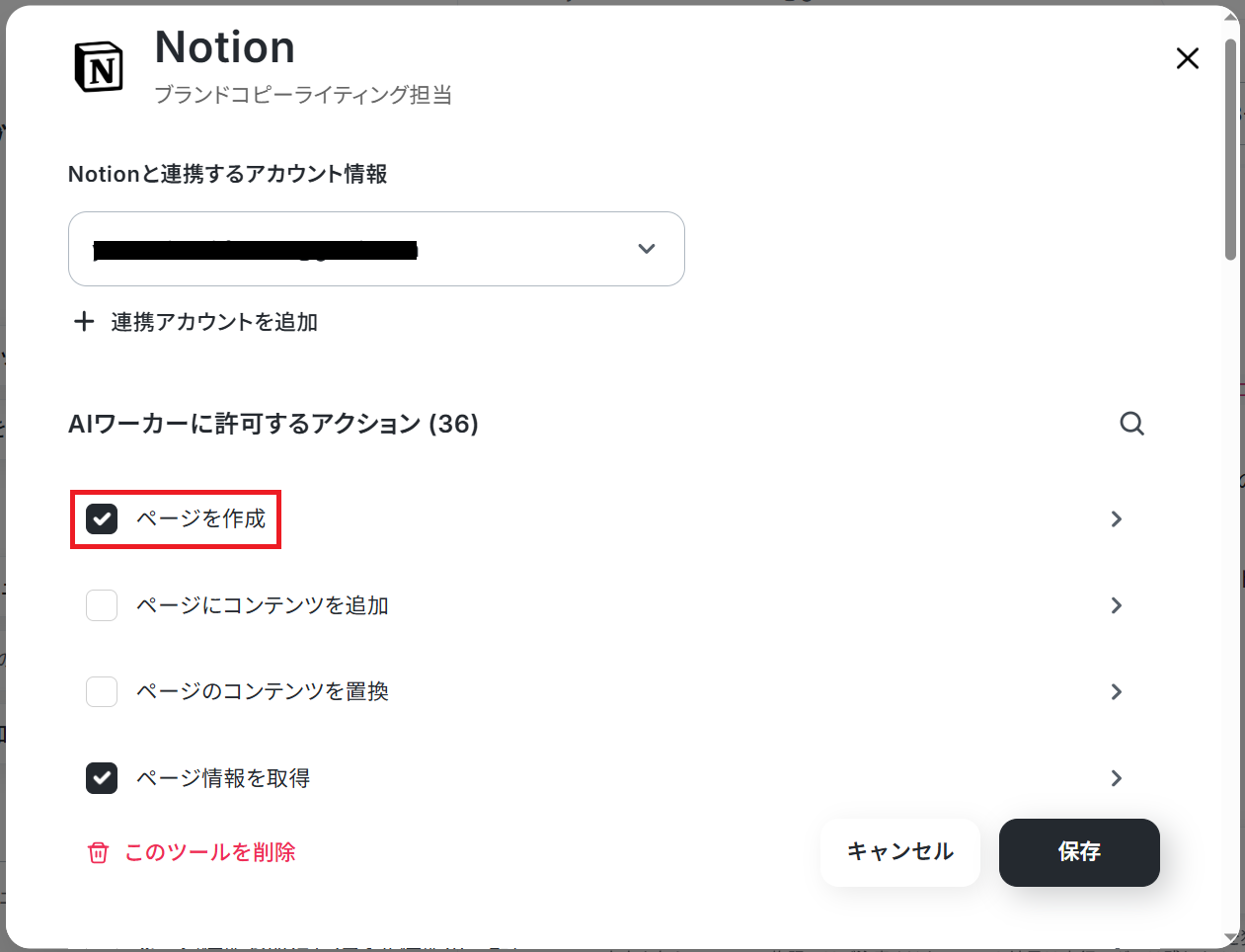Image resolution: width=1245 pixels, height=952 pixels.
Task: Expand ページを作成 details chevron
Action: point(1117,518)
